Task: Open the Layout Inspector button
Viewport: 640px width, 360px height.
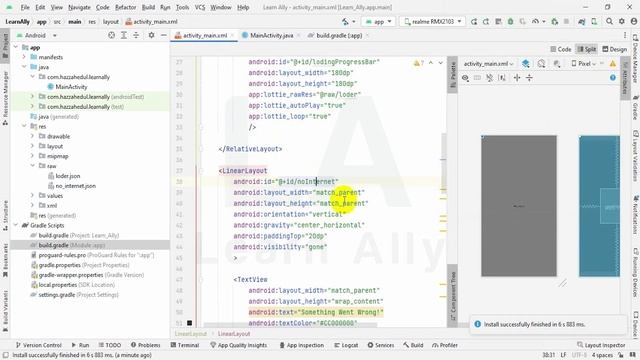Action: (601, 345)
